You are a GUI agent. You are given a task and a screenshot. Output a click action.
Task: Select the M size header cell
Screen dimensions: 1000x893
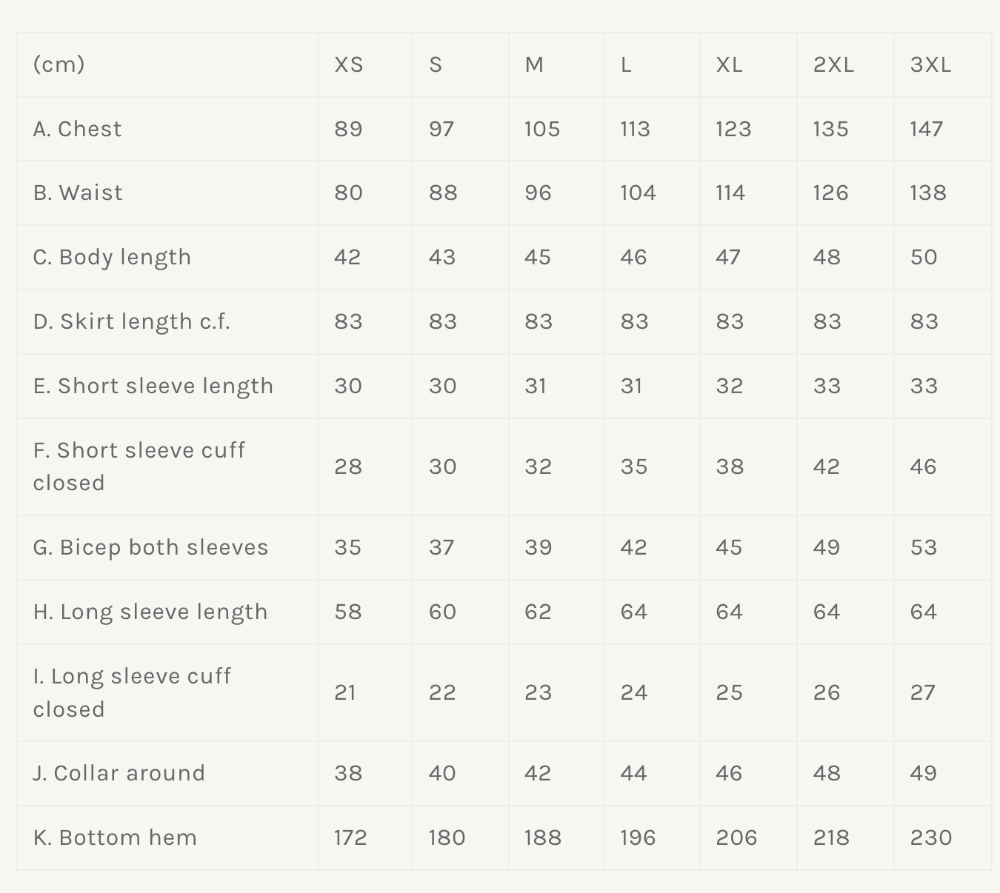tap(534, 65)
